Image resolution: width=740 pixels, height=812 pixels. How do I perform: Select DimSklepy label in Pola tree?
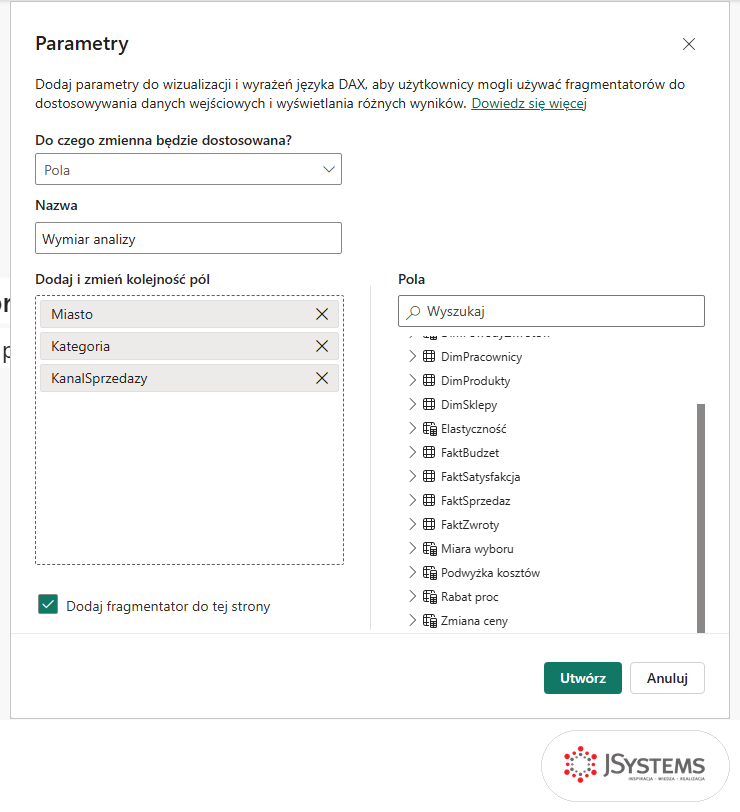[x=469, y=405]
